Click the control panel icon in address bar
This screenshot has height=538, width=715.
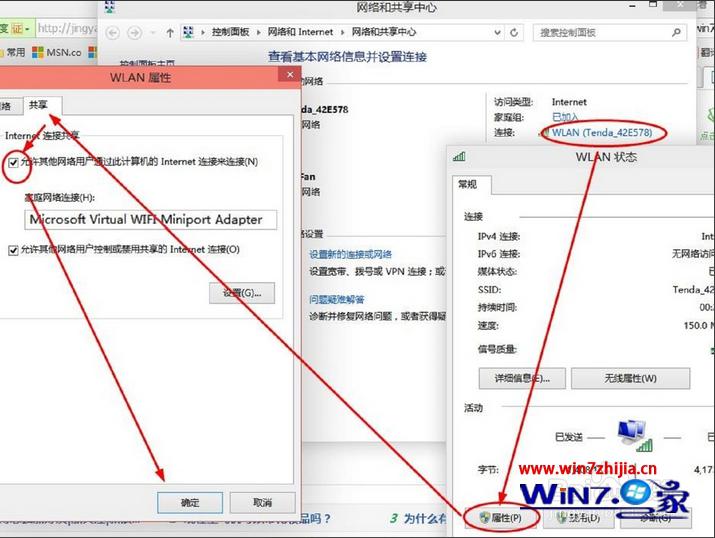coord(188,32)
